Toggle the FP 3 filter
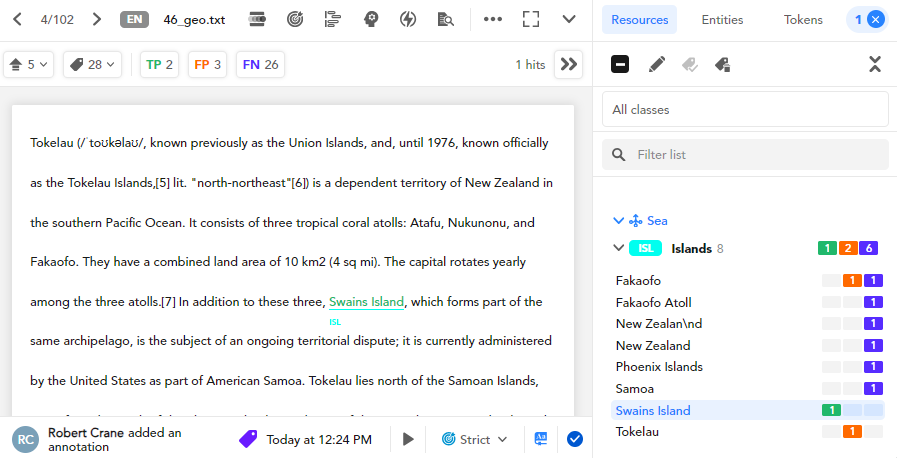Image resolution: width=897 pixels, height=458 pixels. click(208, 64)
